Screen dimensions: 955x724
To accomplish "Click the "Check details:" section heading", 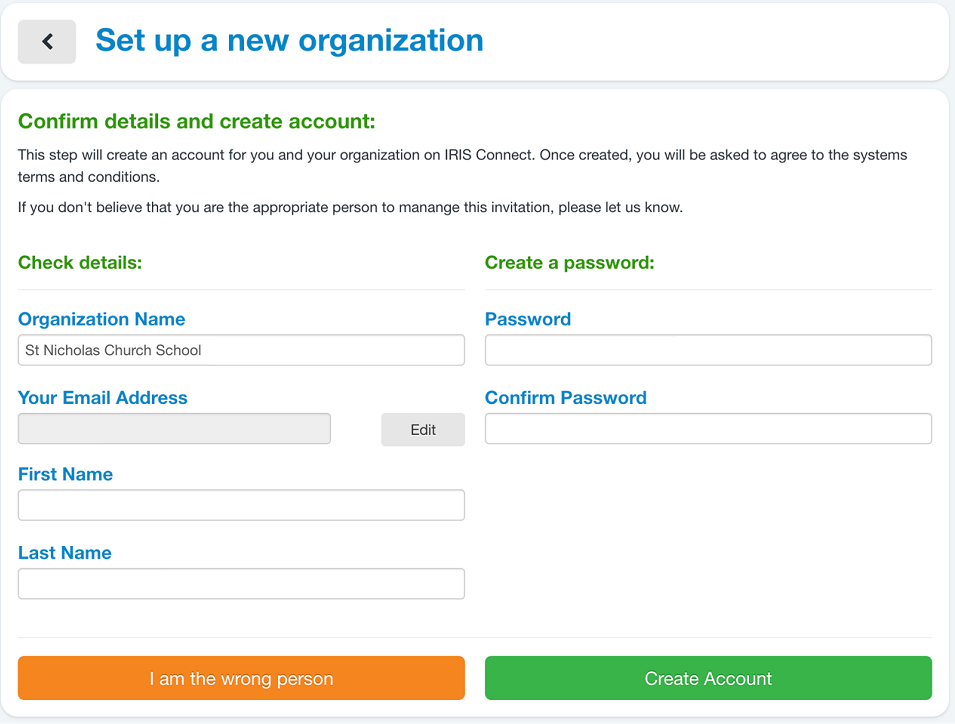I will click(x=80, y=262).
